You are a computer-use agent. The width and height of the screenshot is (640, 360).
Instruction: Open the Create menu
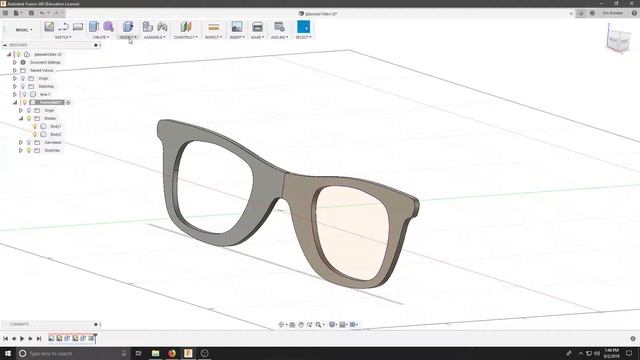point(101,37)
